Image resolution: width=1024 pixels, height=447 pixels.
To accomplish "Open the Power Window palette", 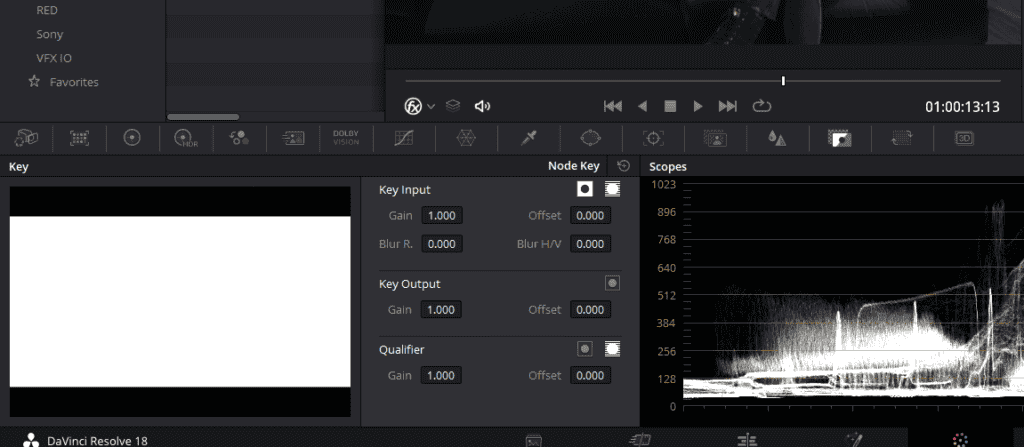I will (x=590, y=138).
